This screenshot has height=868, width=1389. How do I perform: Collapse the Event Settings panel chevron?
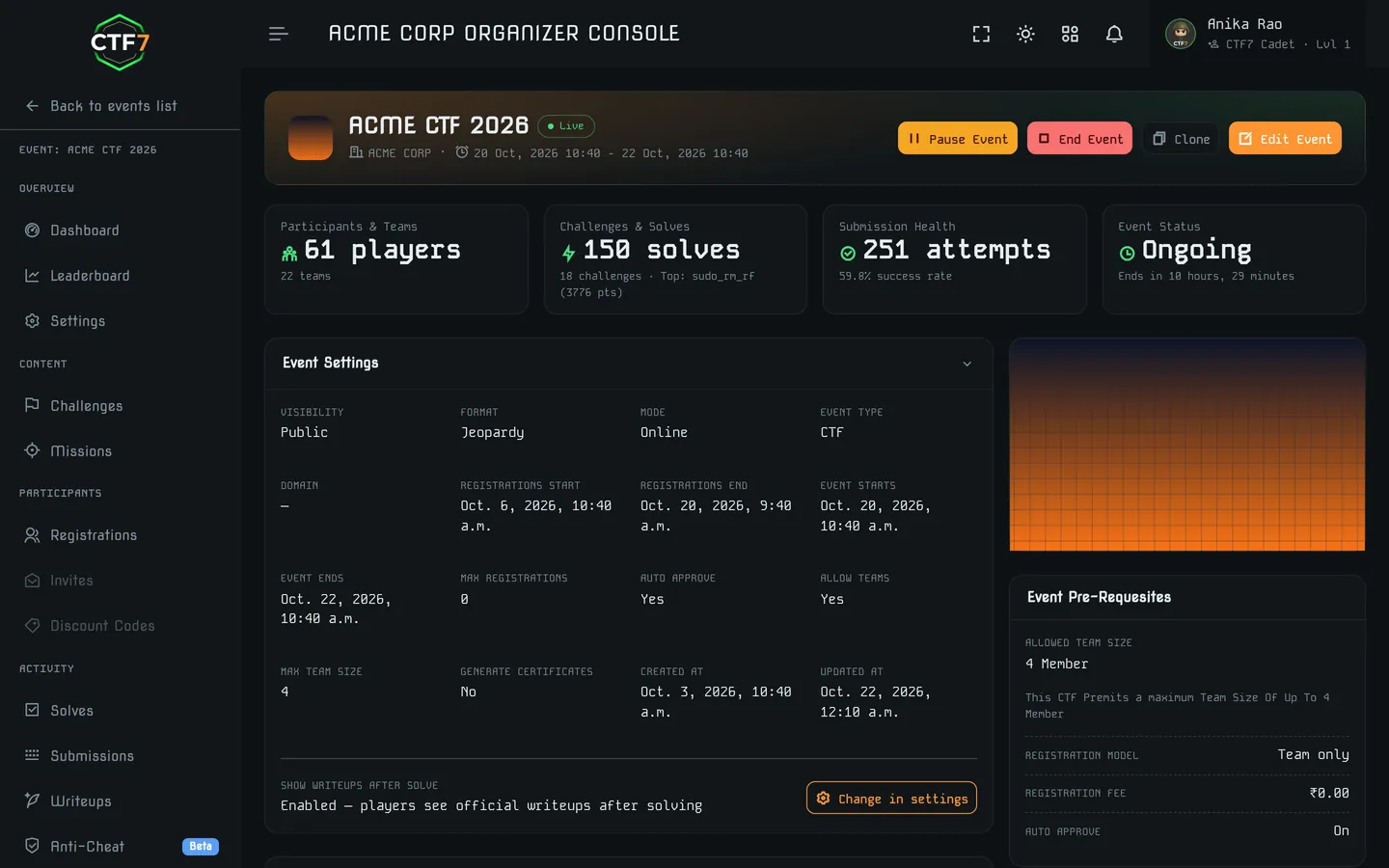click(x=967, y=364)
